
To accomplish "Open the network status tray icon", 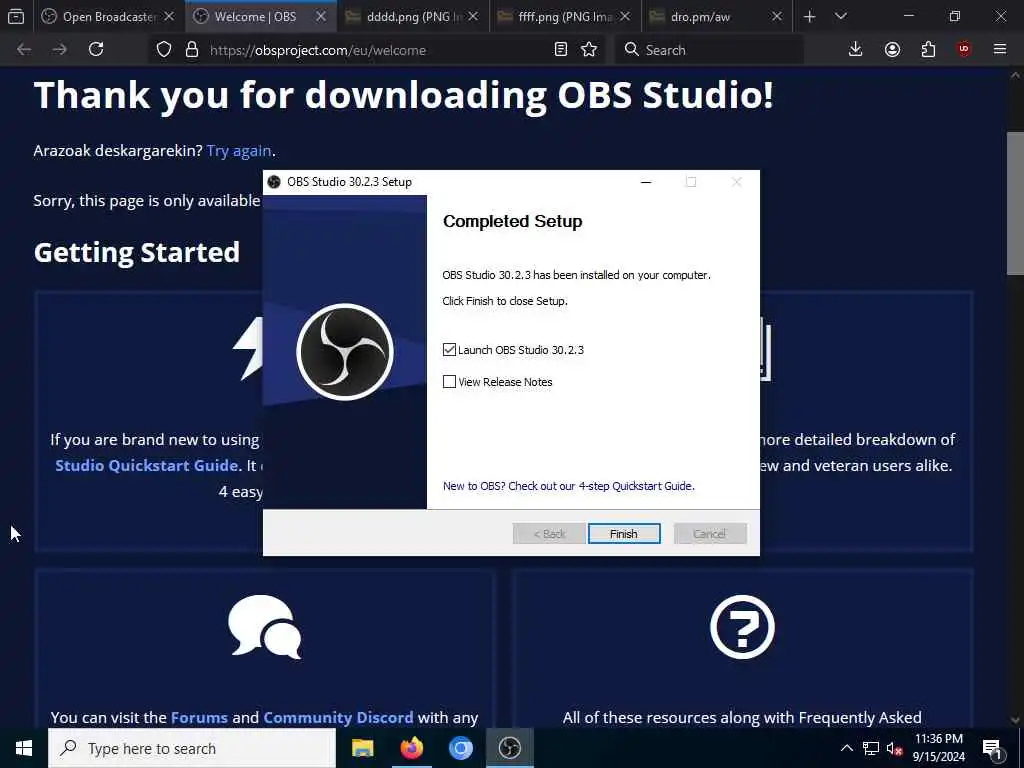I will pyautogui.click(x=871, y=748).
